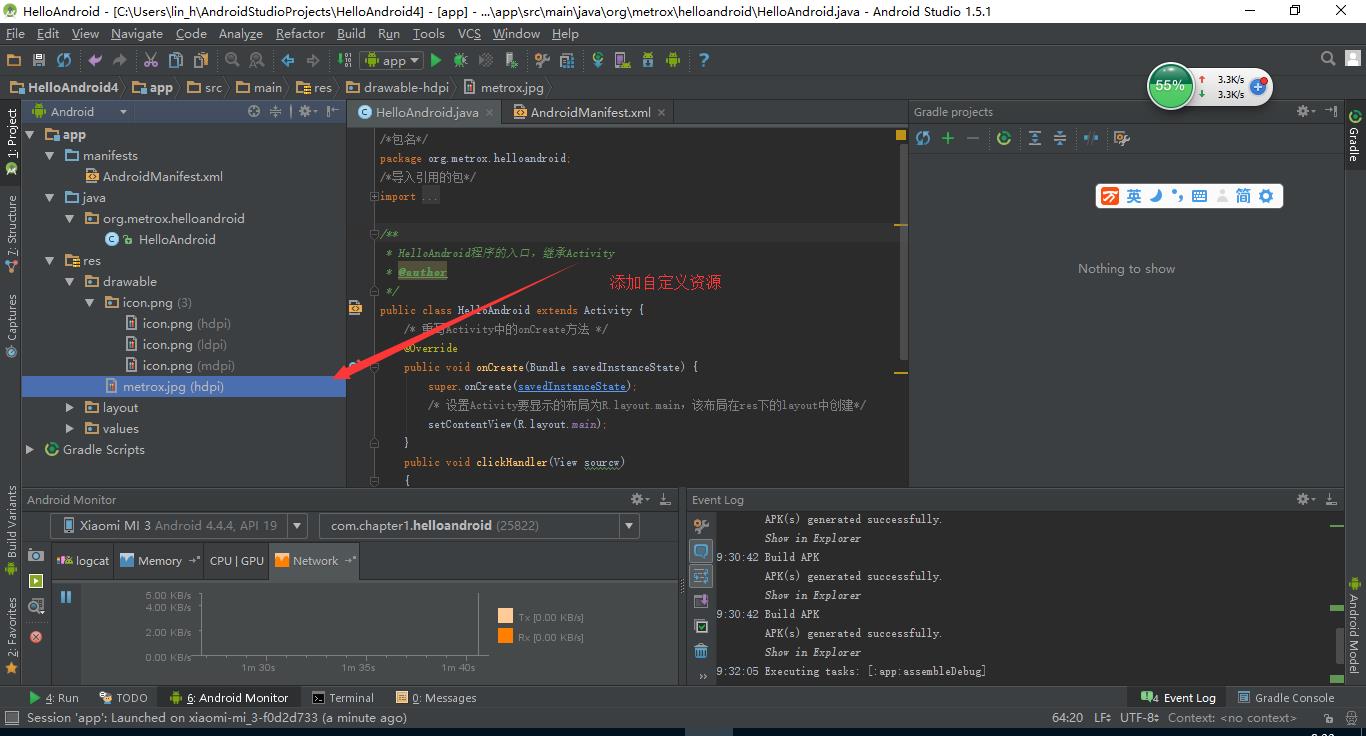Click the Tx legend color swatch
This screenshot has height=736, width=1366.
tap(505, 616)
